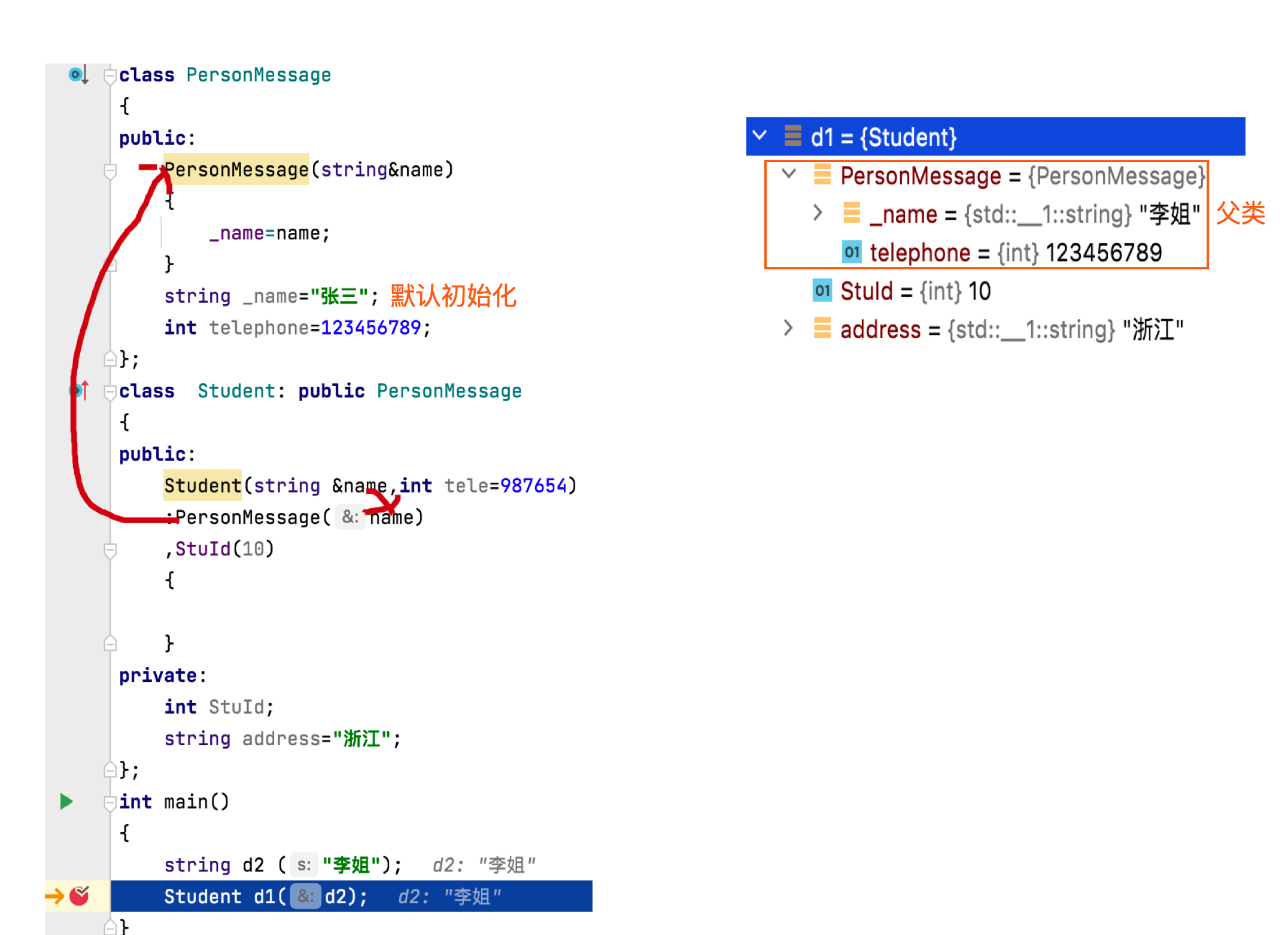1288x935 pixels.
Task: Expand the address string node
Action: tap(788, 328)
